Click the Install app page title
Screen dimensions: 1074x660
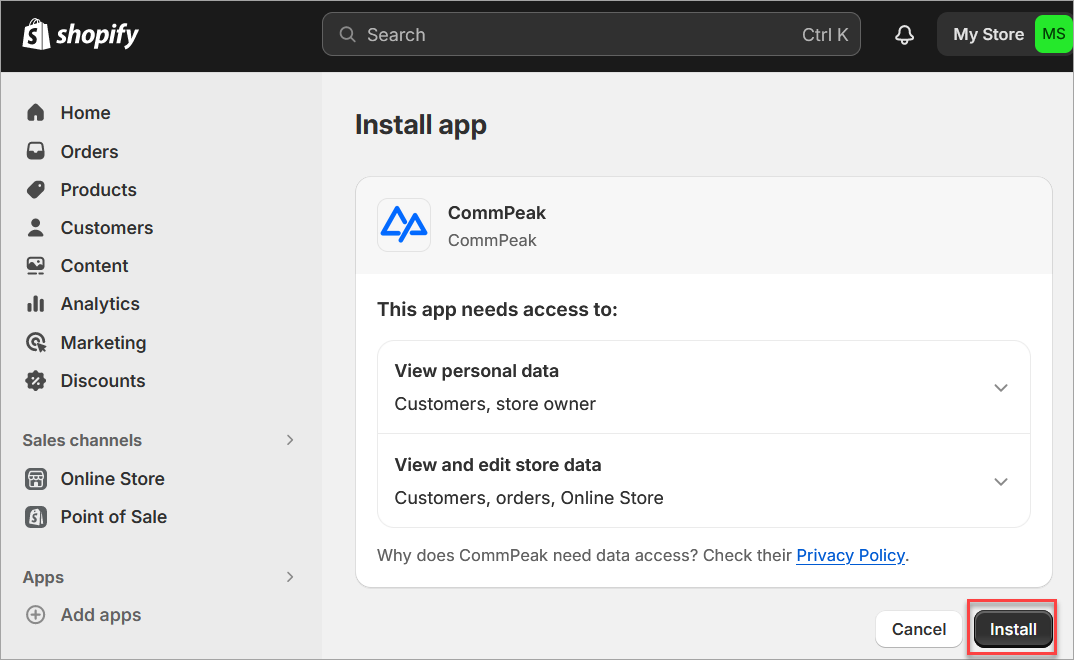click(421, 125)
